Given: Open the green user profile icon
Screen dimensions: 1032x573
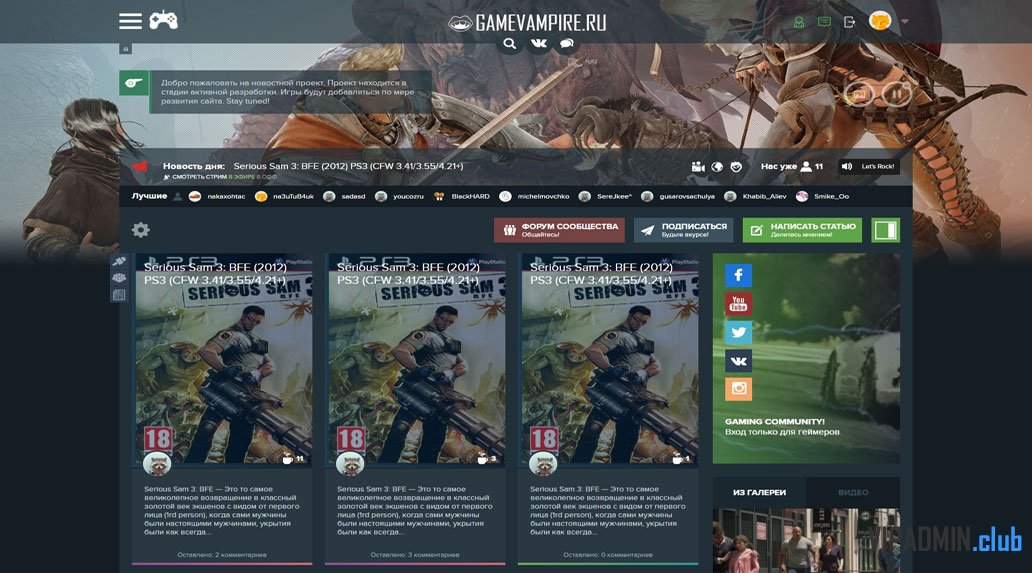Looking at the screenshot, I should (798, 22).
